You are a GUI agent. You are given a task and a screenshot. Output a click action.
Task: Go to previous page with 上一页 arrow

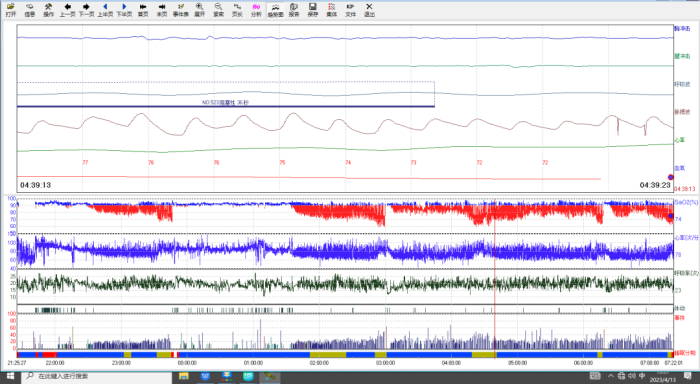tap(67, 10)
